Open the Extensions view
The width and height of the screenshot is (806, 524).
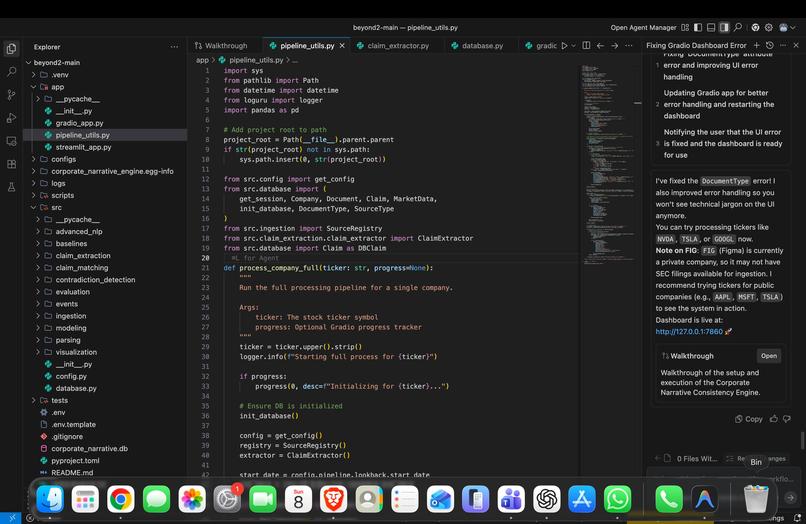[x=11, y=164]
